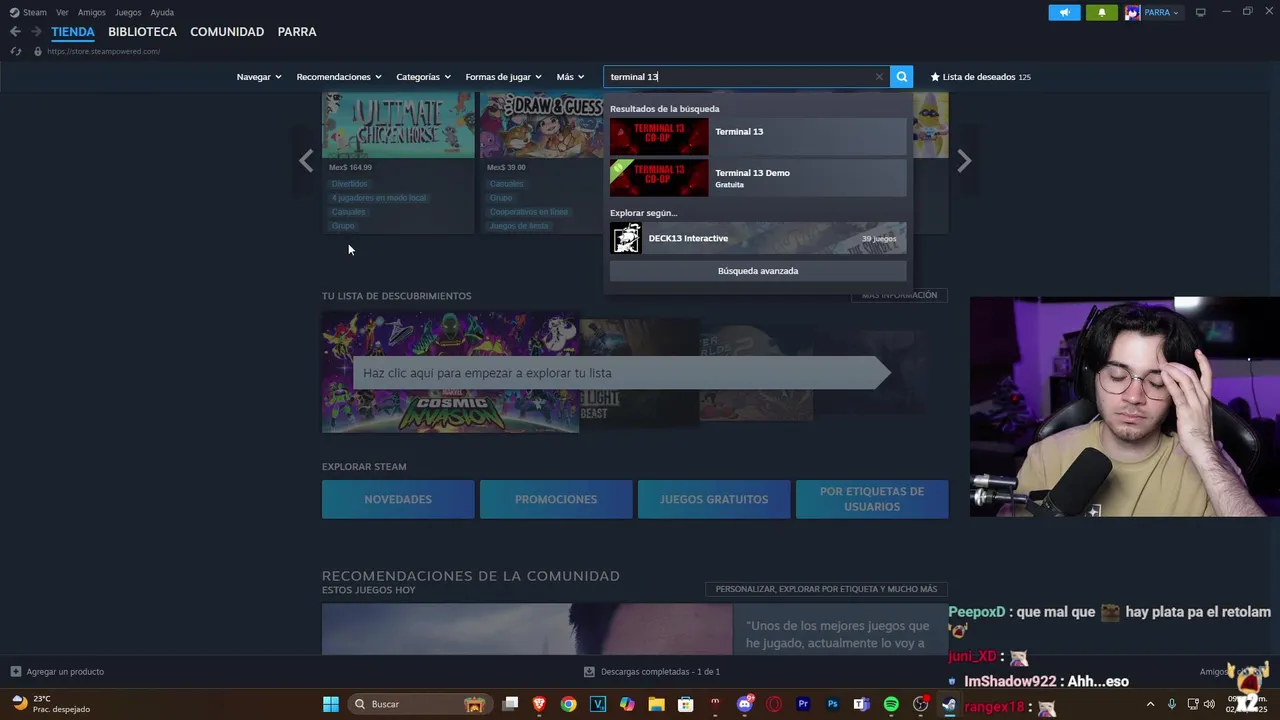This screenshot has height=720, width=1280.
Task: Open the Steam icon in the taskbar
Action: tap(949, 704)
